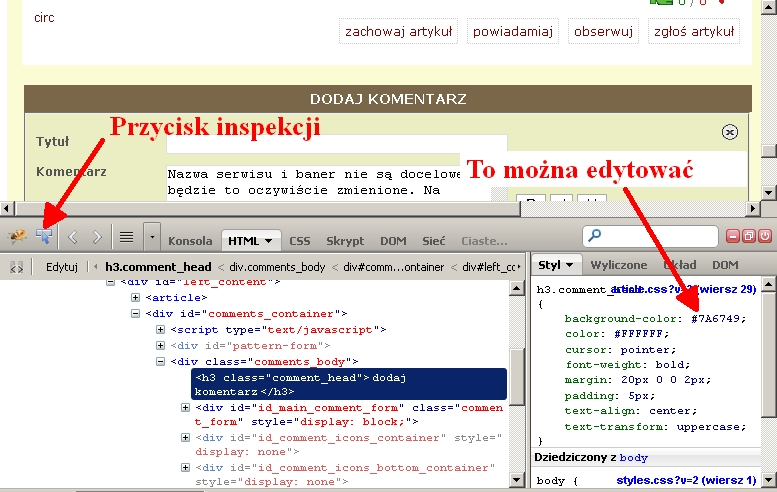Image resolution: width=777 pixels, height=492 pixels.
Task: Switch to Sieć tab
Action: [x=434, y=241]
